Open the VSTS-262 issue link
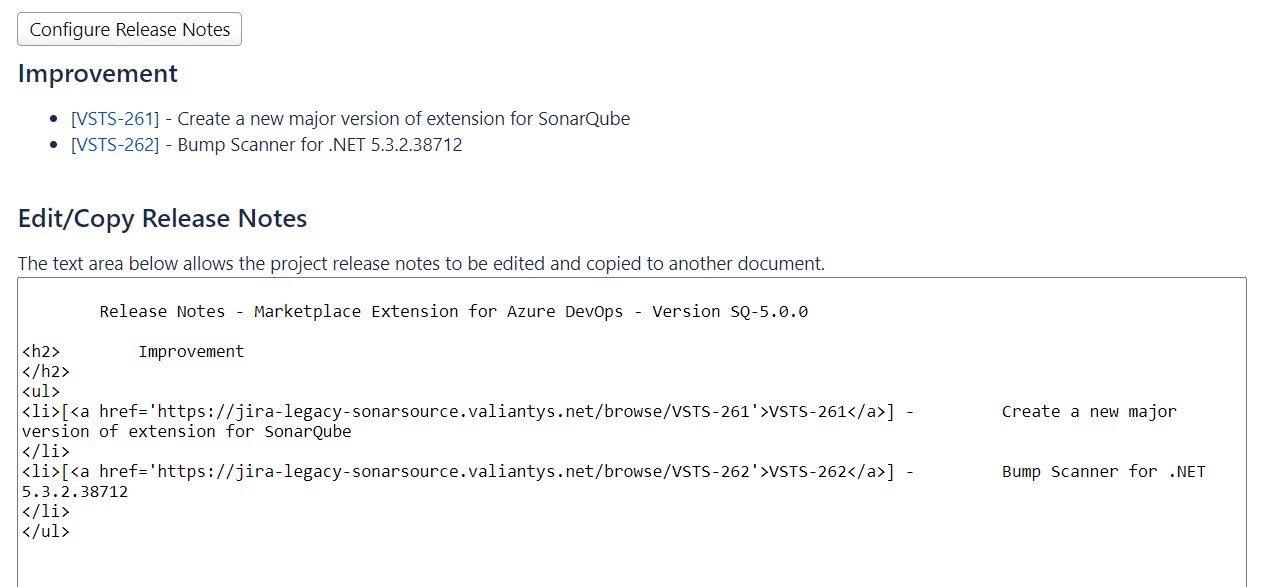Image resolution: width=1282 pixels, height=587 pixels. 114,144
